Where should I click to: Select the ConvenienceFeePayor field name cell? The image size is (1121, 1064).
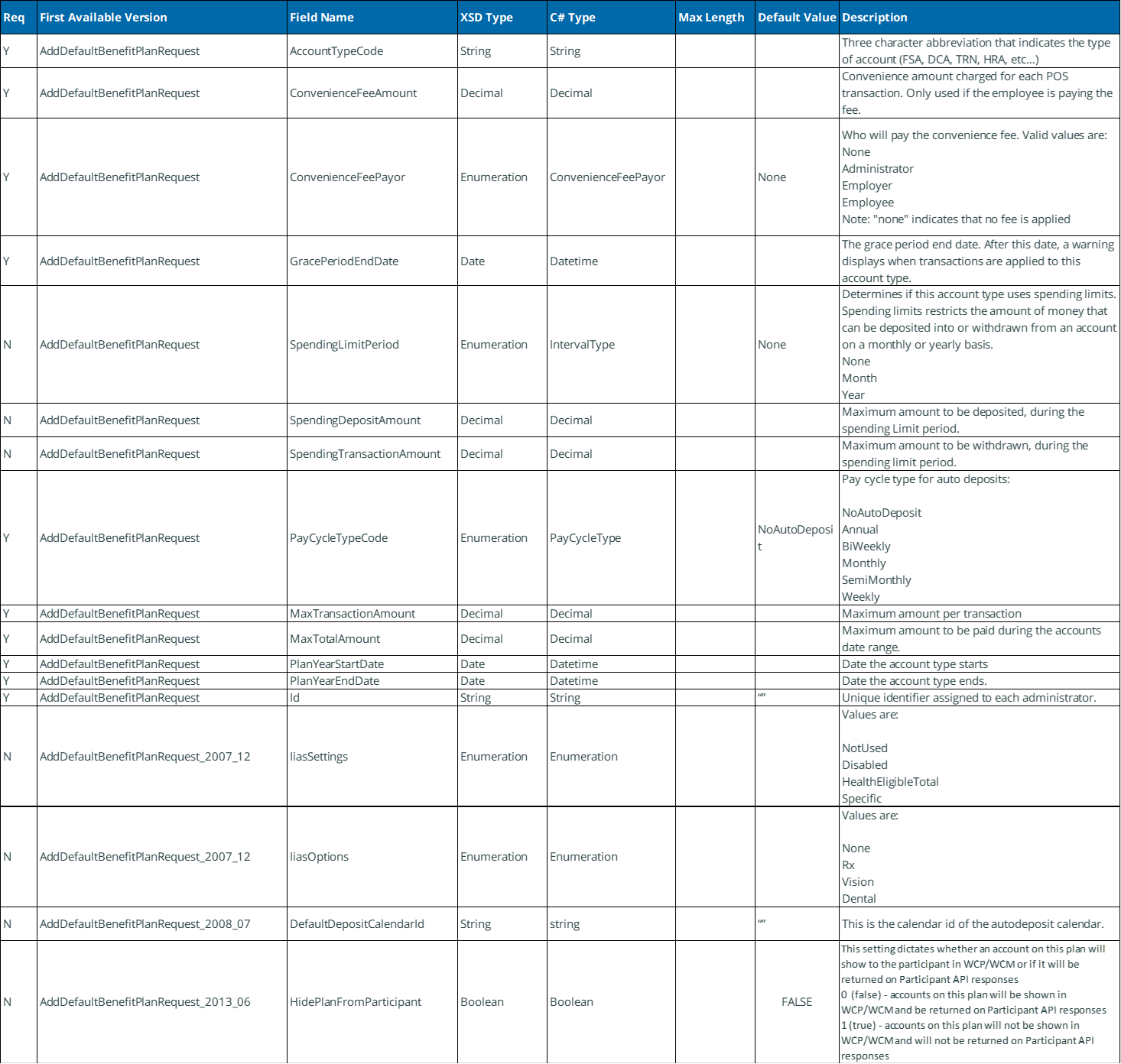click(x=372, y=177)
